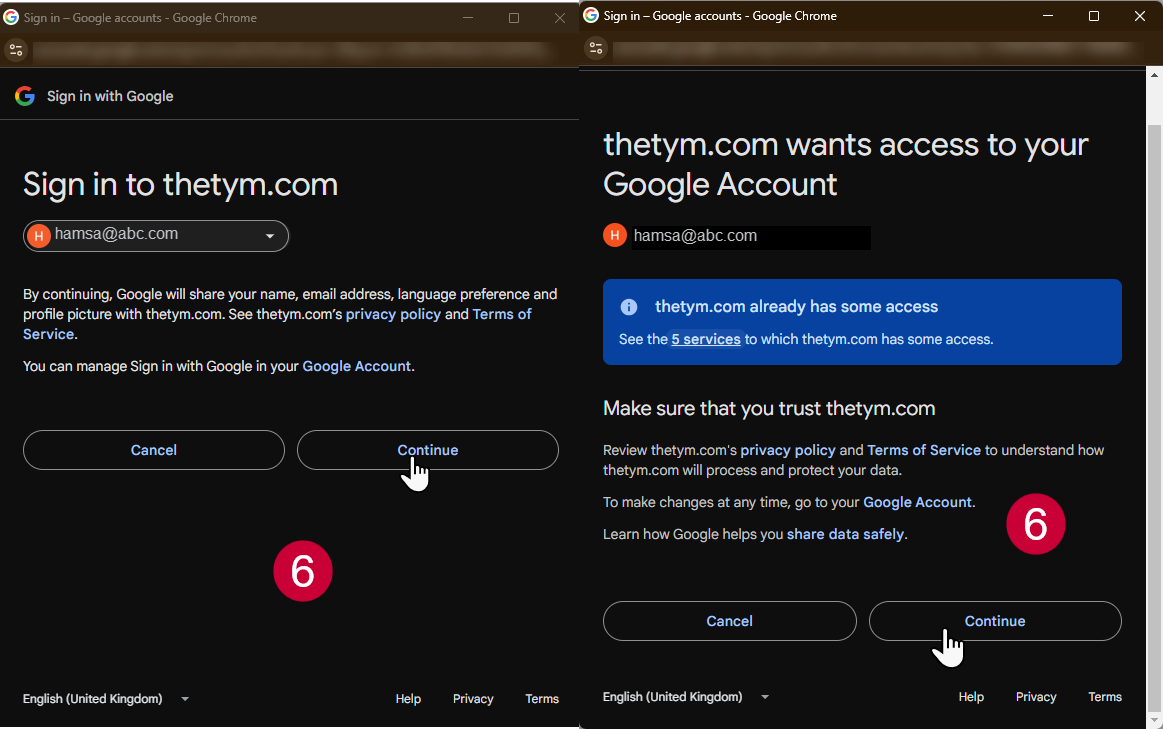Screen dimensions: 1163x729
Task: Click Help in Sign in to thetym.com window footer
Action: (408, 699)
